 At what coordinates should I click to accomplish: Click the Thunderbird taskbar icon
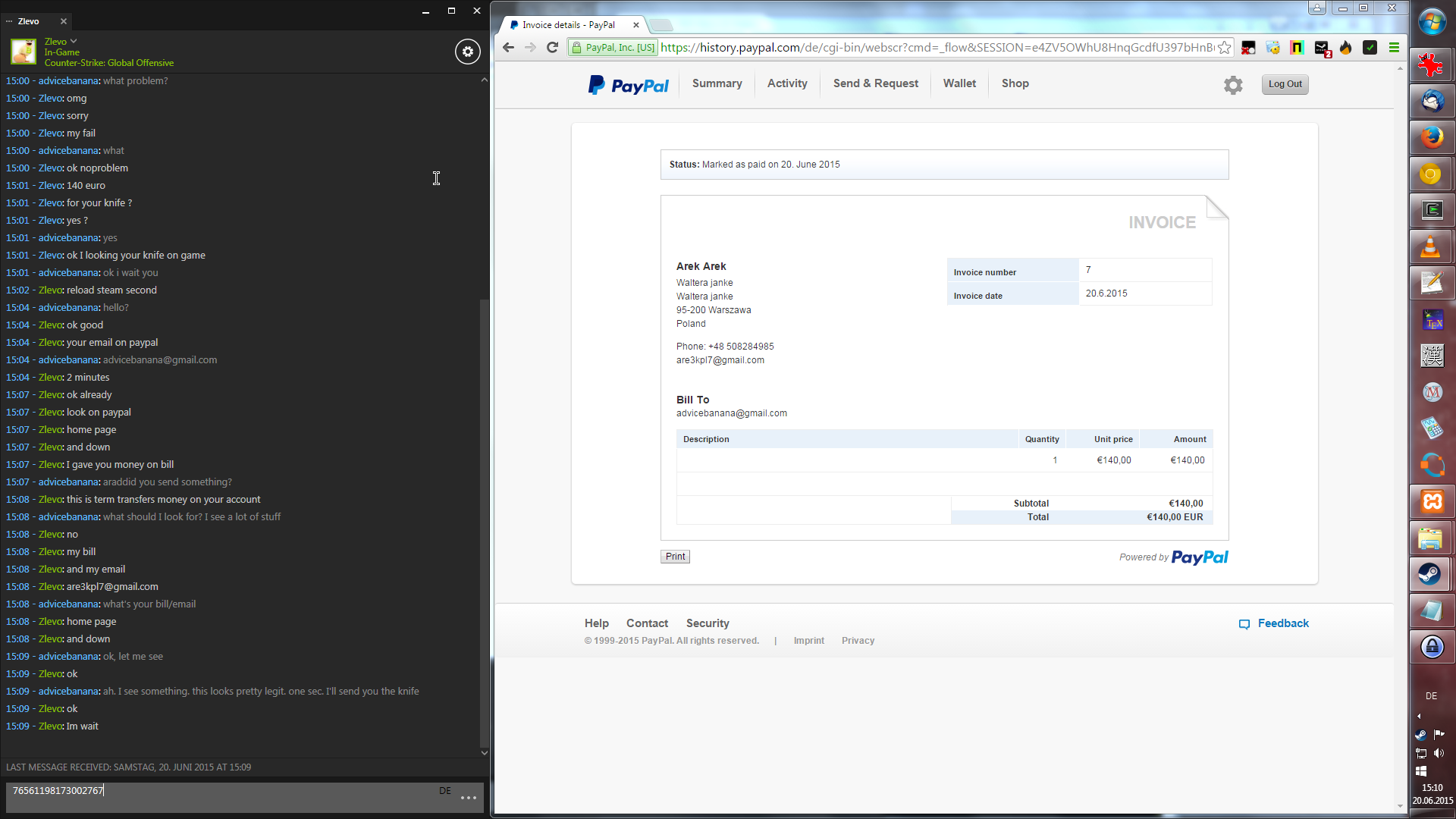1431,102
